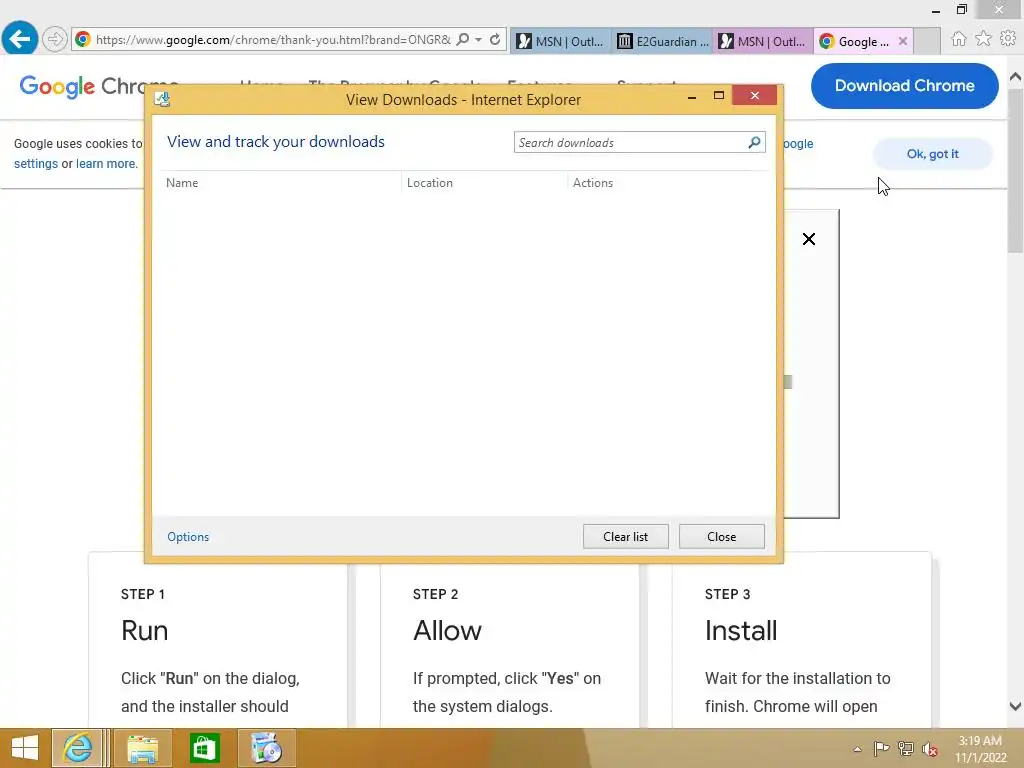Restore down the Internet Explorer main window
Viewport: 1024px width, 768px height.
962,10
